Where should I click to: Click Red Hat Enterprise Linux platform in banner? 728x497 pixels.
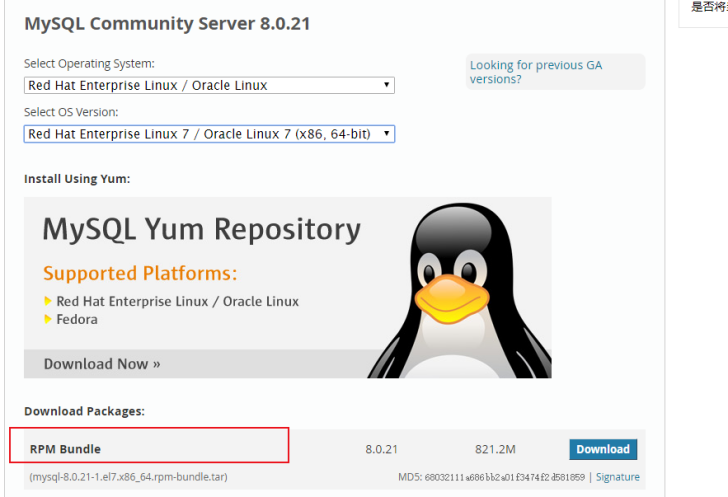pos(178,301)
